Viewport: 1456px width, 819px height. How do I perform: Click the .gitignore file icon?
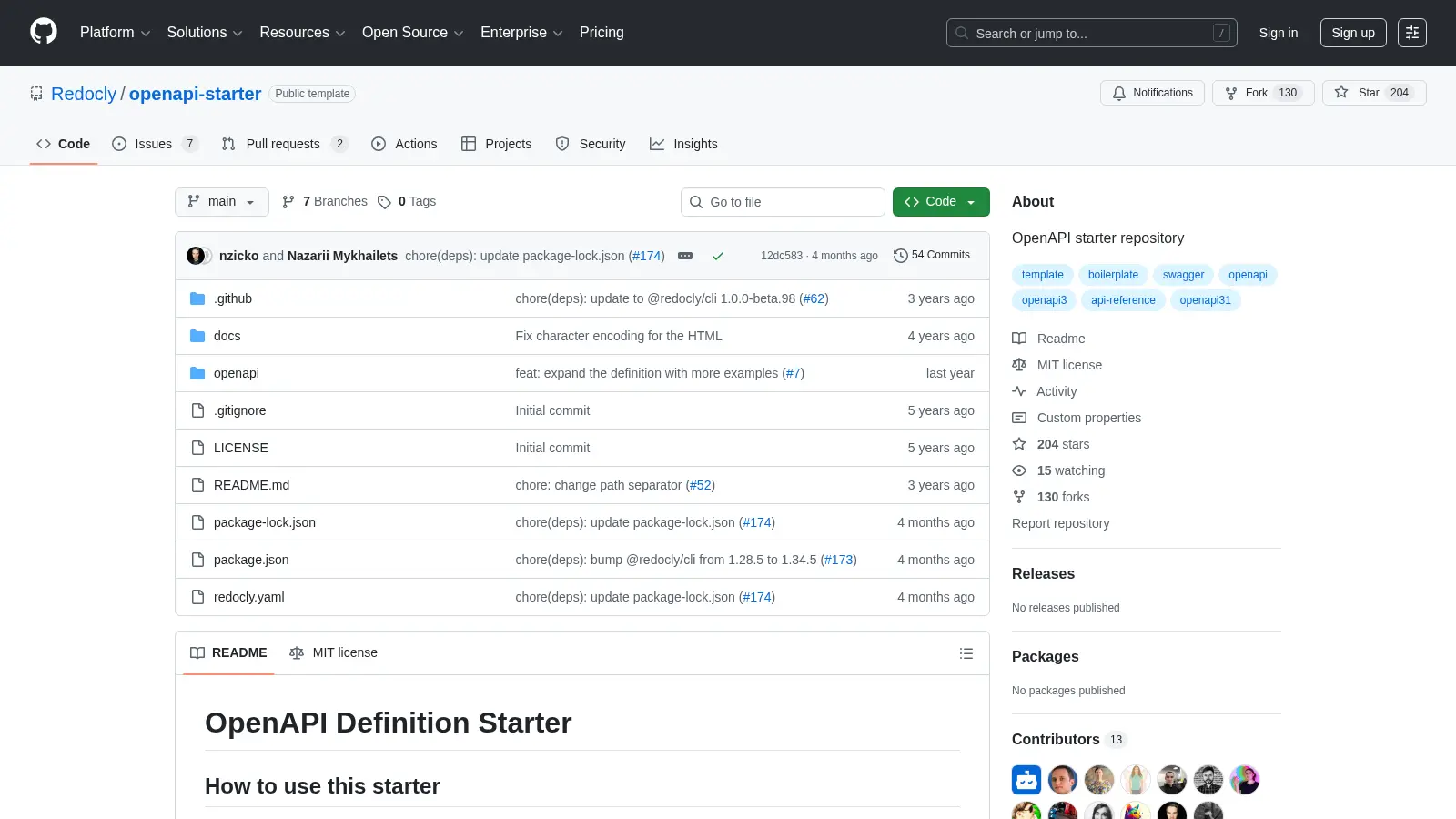[x=197, y=410]
